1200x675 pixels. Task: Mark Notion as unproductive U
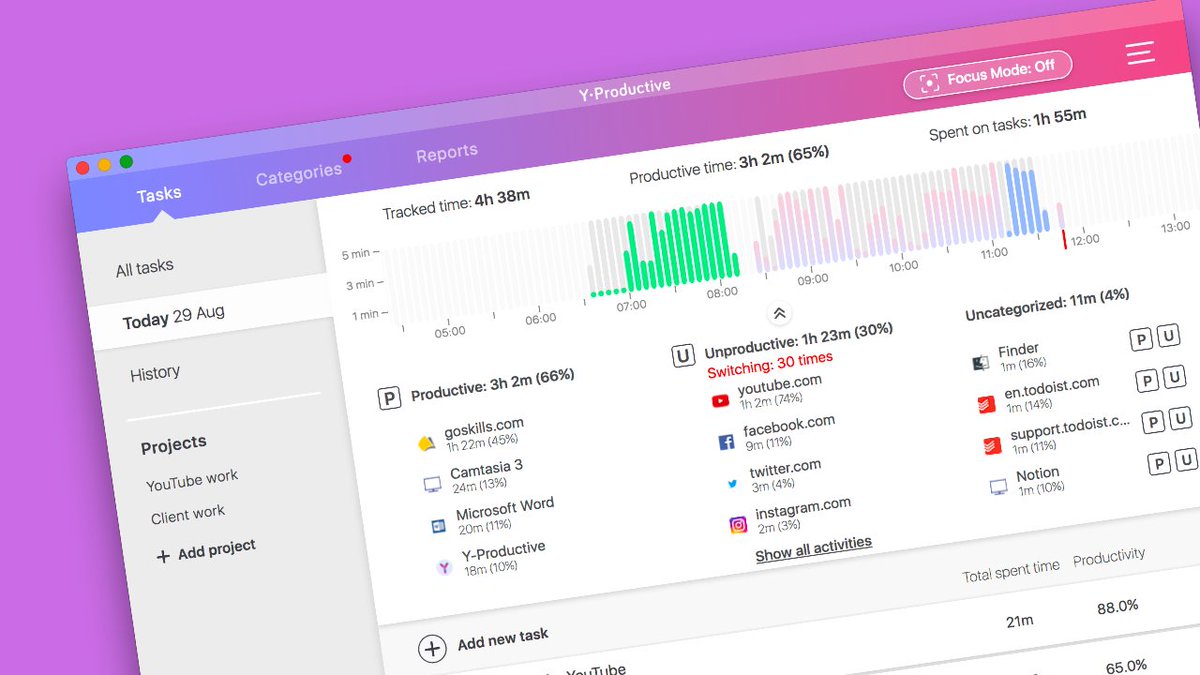click(x=1187, y=459)
